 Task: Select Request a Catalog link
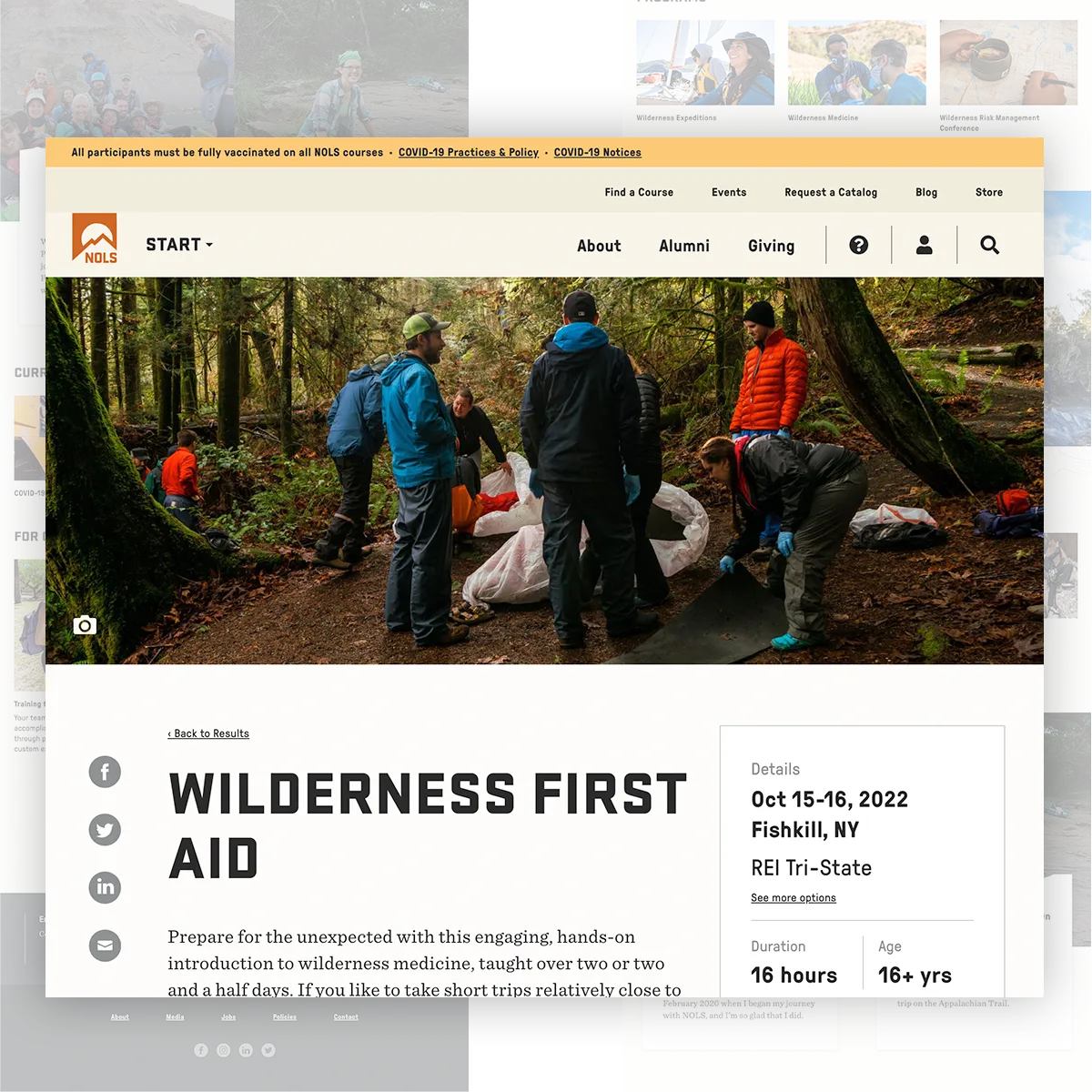(x=831, y=192)
